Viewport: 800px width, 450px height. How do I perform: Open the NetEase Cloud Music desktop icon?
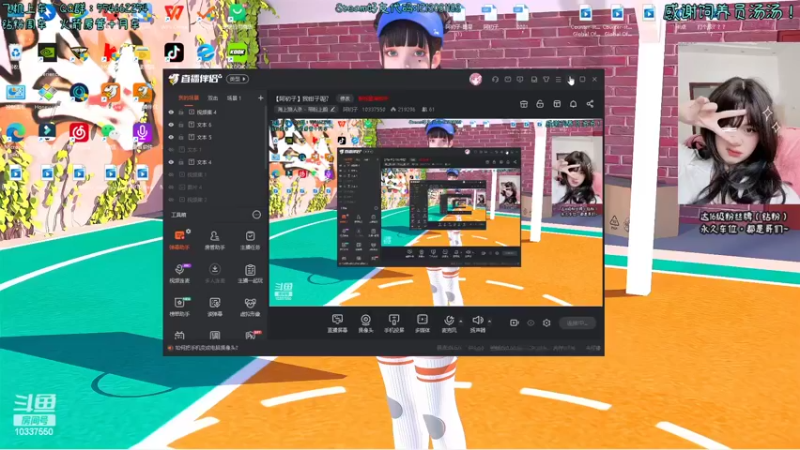(79, 132)
